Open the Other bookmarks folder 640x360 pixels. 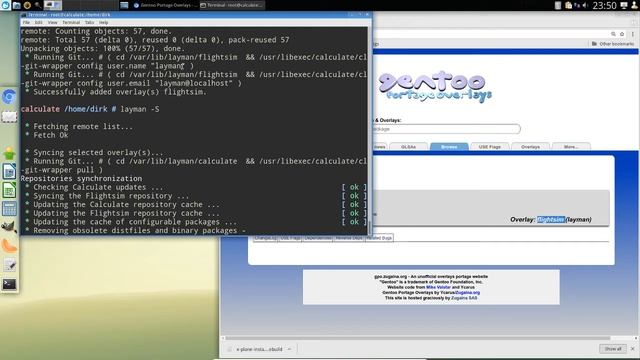click(x=613, y=44)
